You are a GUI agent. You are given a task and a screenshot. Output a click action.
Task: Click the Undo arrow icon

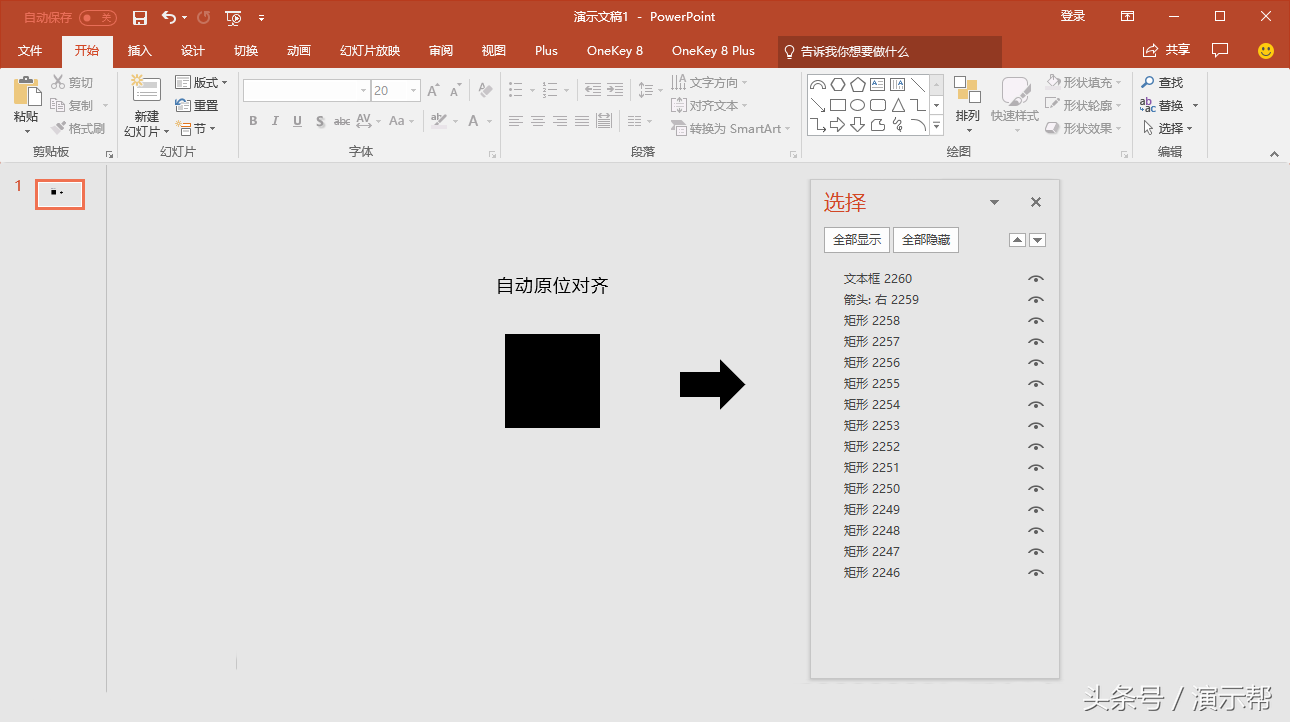(169, 17)
